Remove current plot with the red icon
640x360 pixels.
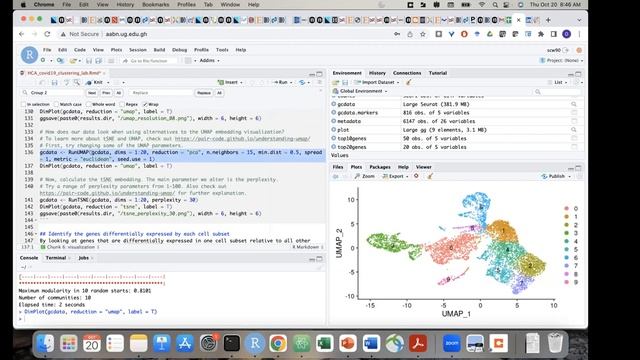pos(416,176)
